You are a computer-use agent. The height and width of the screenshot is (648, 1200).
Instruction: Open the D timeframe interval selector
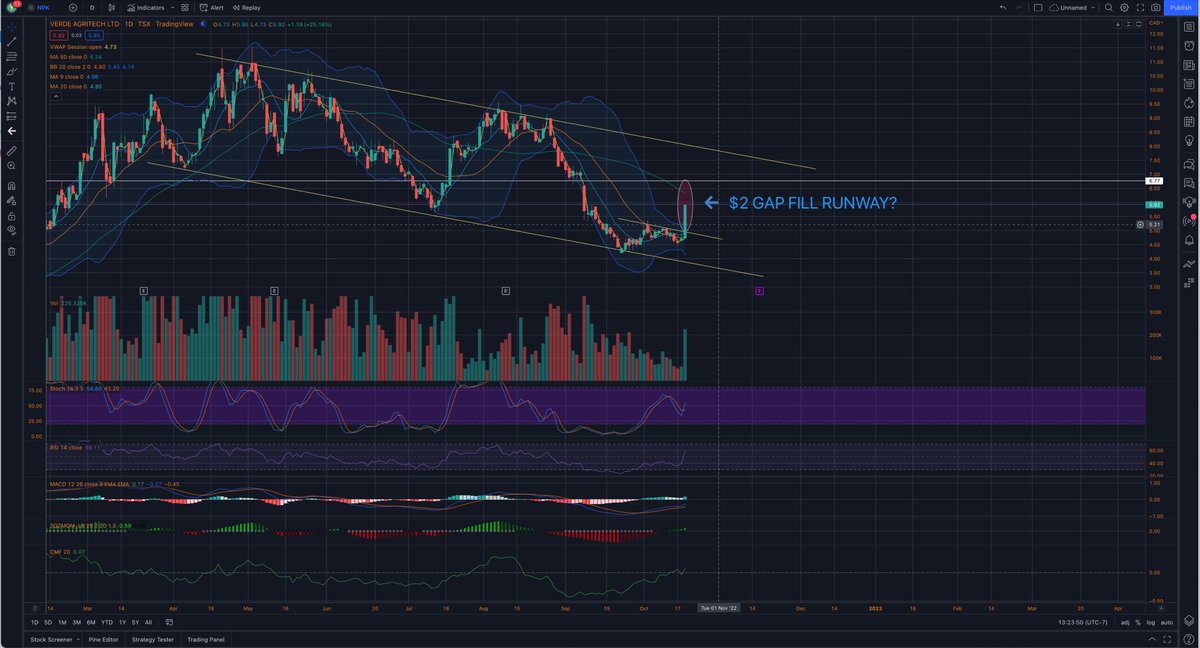[x=92, y=7]
